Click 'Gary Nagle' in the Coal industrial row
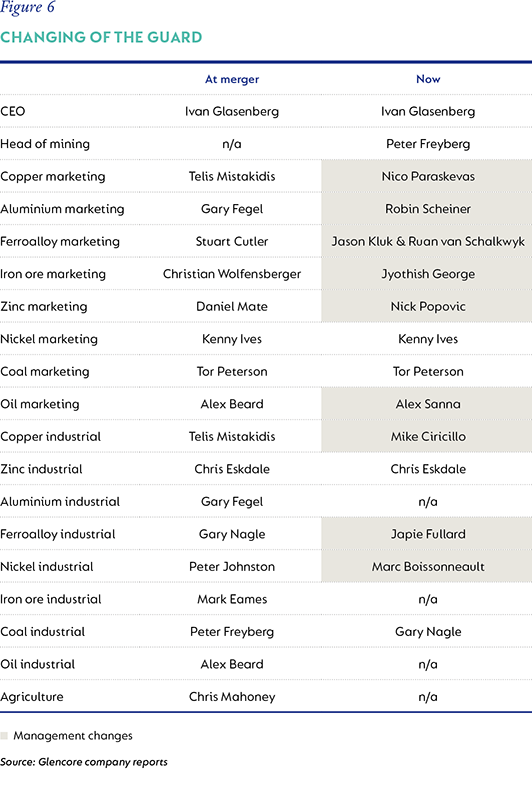This screenshot has width=532, height=786. tap(428, 632)
